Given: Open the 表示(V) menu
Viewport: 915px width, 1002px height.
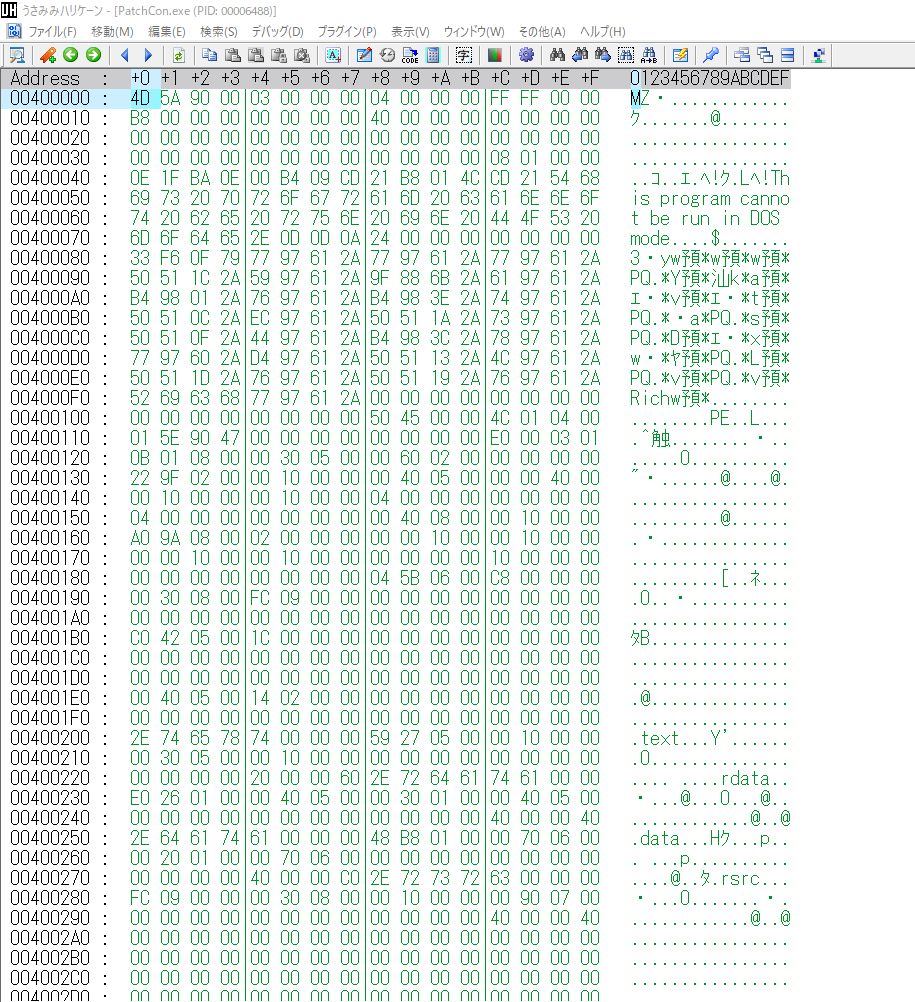Looking at the screenshot, I should [410, 31].
